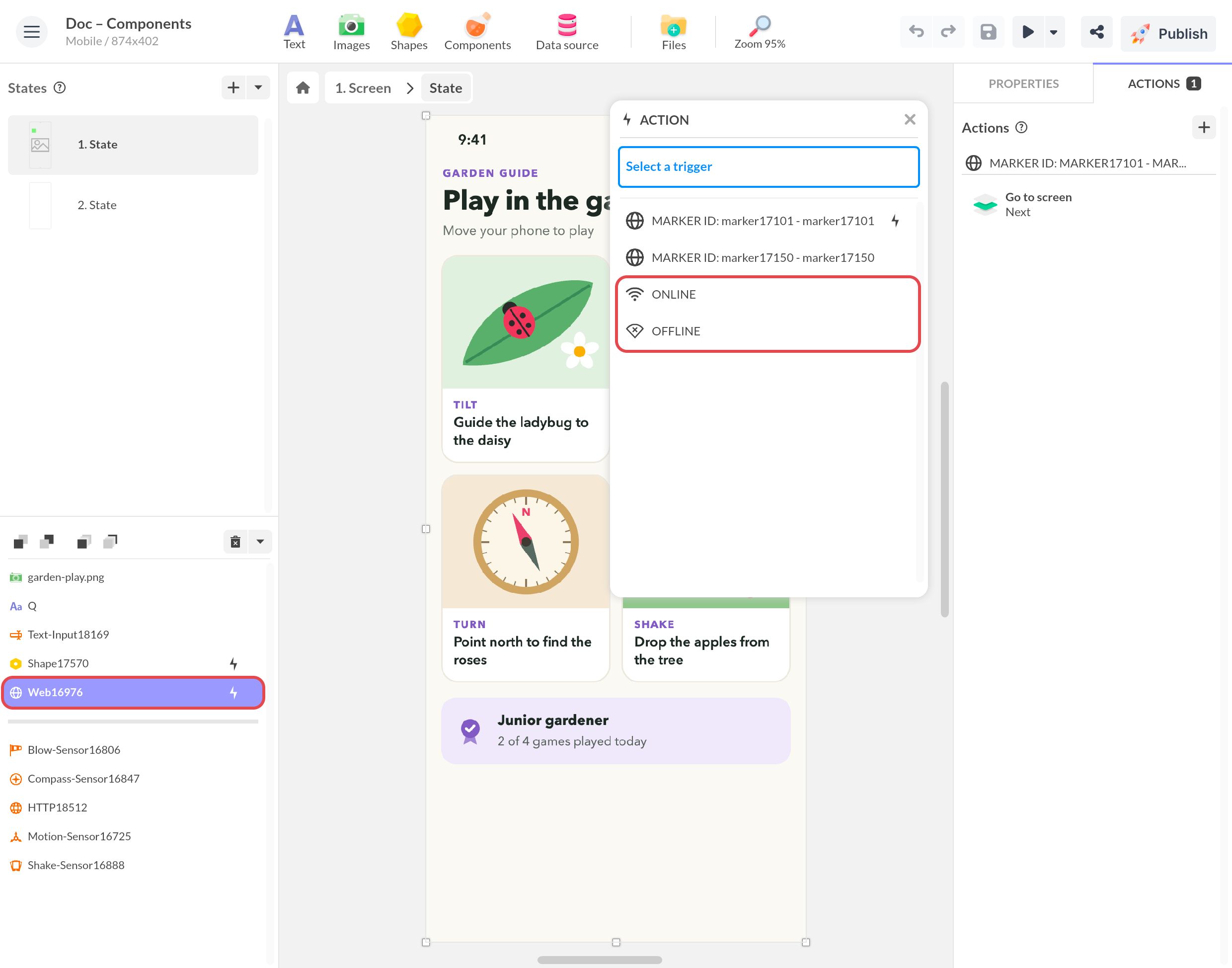The image size is (1232, 968).
Task: Switch to the ACTIONS tab
Action: click(x=1163, y=83)
